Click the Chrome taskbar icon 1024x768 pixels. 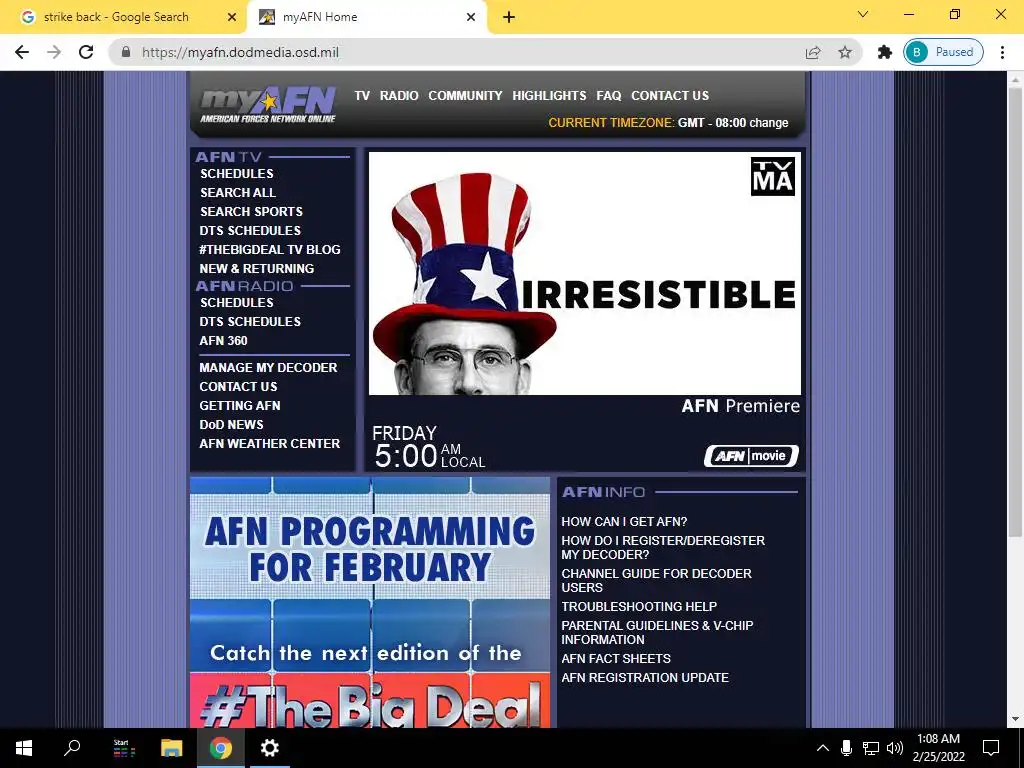(221, 748)
